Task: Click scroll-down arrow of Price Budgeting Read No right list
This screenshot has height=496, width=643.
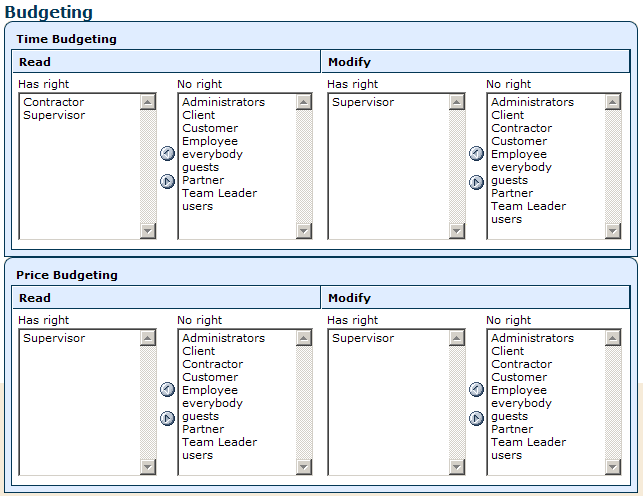Action: [x=303, y=466]
